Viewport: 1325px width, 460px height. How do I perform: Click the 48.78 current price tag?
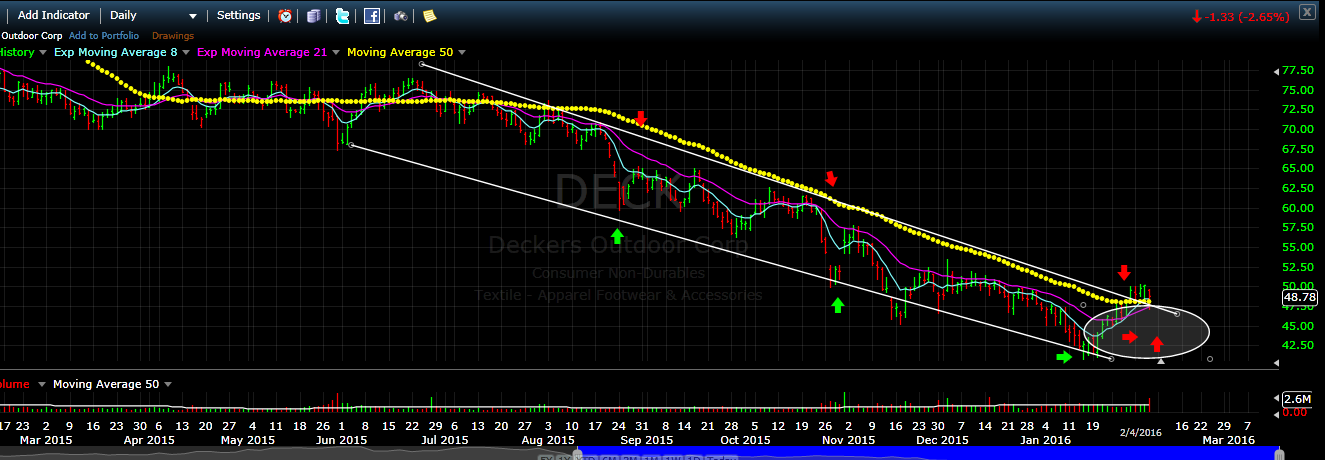(x=1299, y=297)
